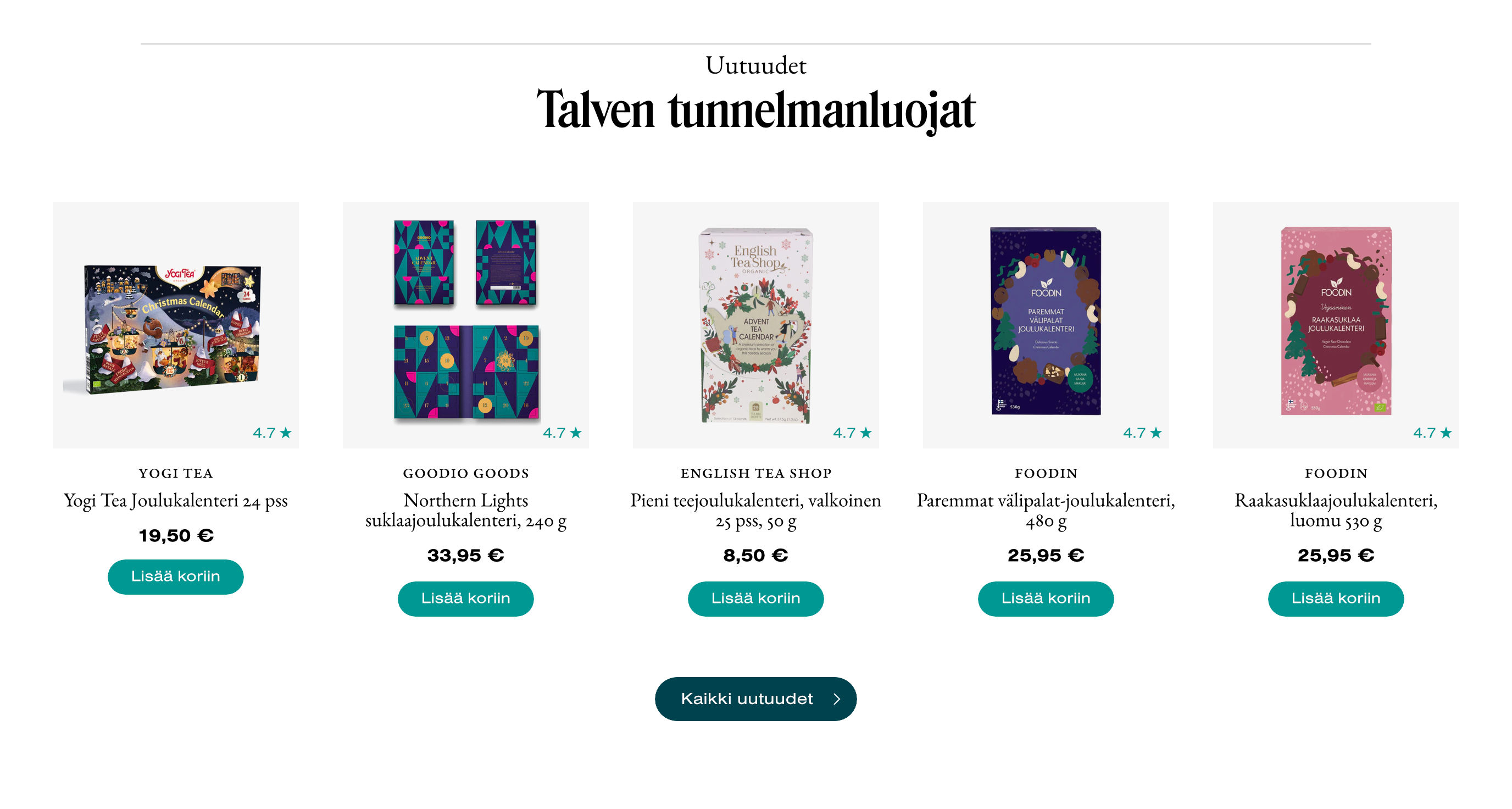Click the Goodio Northern Lights 4.7 star rating
This screenshot has width=1512, height=809.
tap(562, 433)
